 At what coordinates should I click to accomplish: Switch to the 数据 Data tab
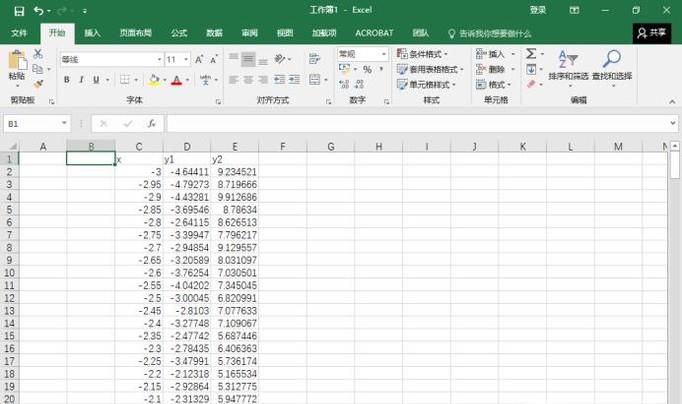pyautogui.click(x=214, y=33)
